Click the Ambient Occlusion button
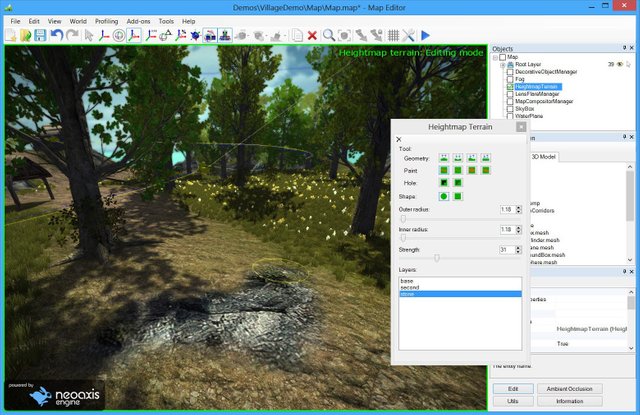 [569, 389]
